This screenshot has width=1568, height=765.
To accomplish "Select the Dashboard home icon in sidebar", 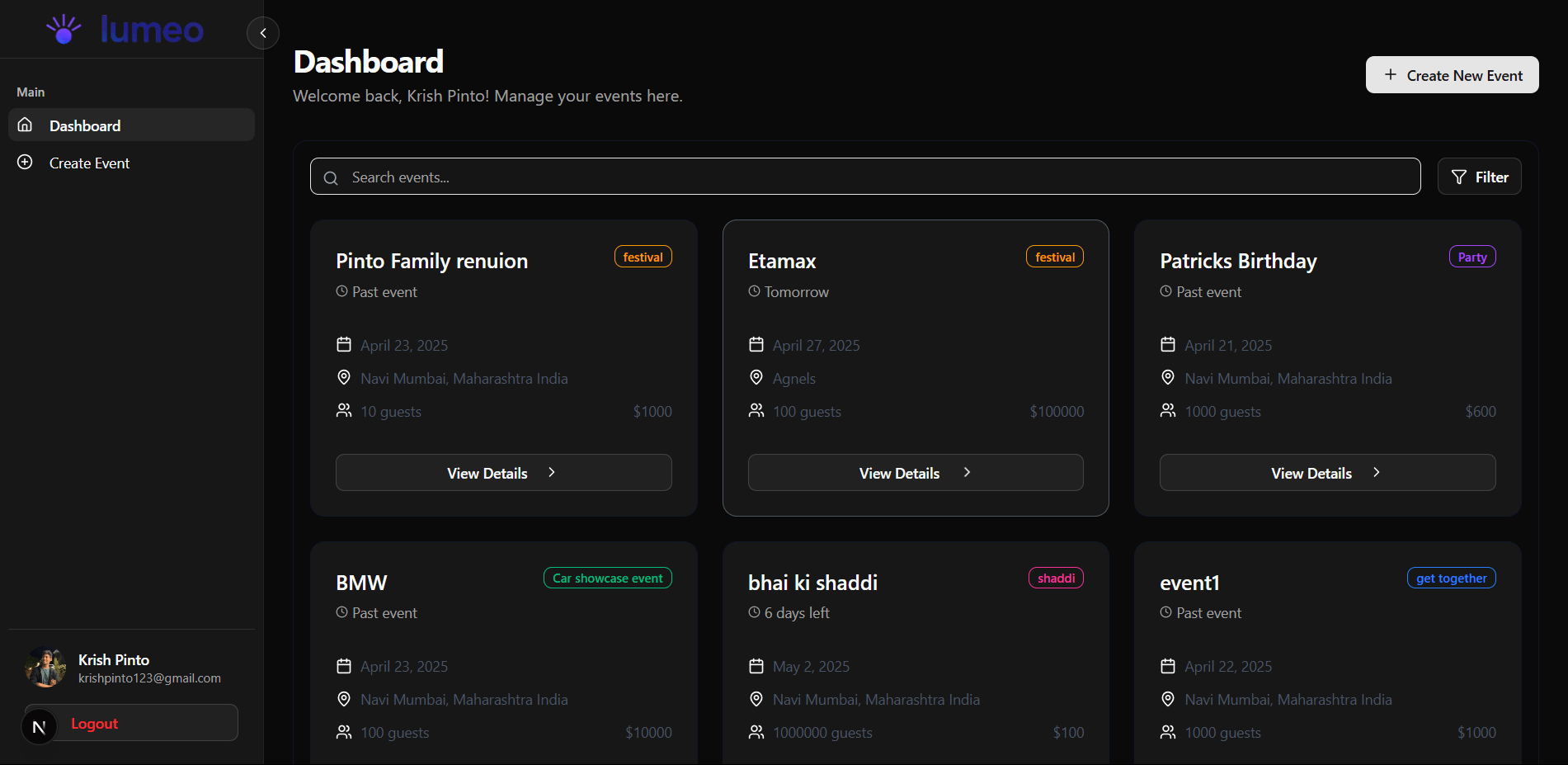I will point(25,125).
